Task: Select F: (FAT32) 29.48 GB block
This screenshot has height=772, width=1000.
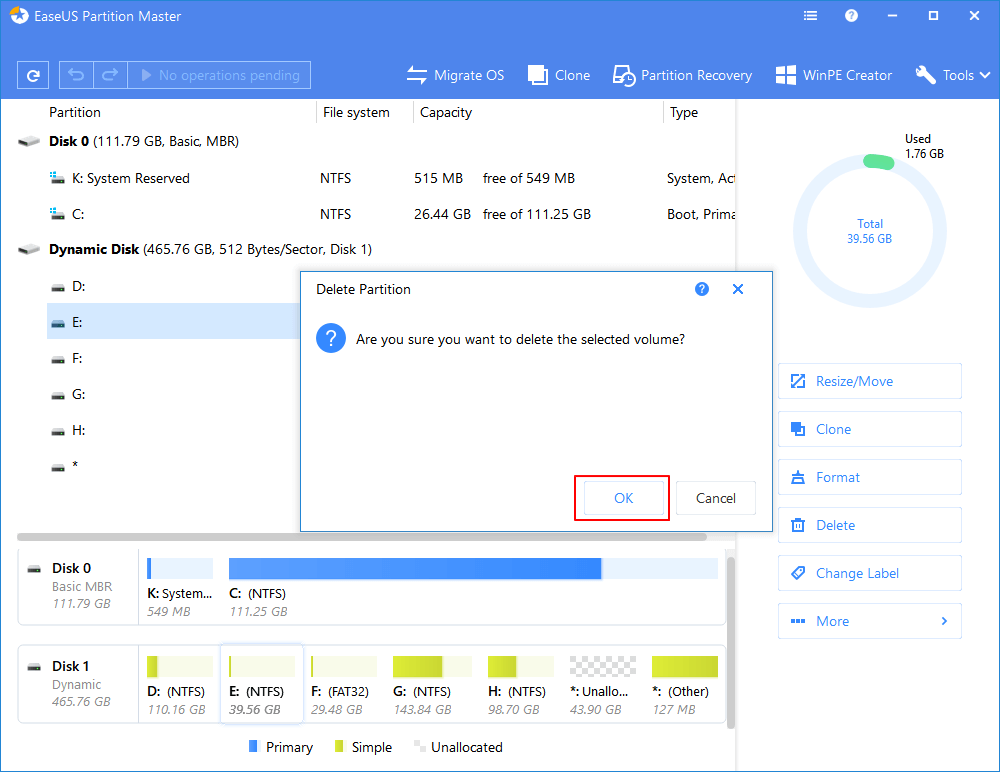Action: tap(343, 685)
